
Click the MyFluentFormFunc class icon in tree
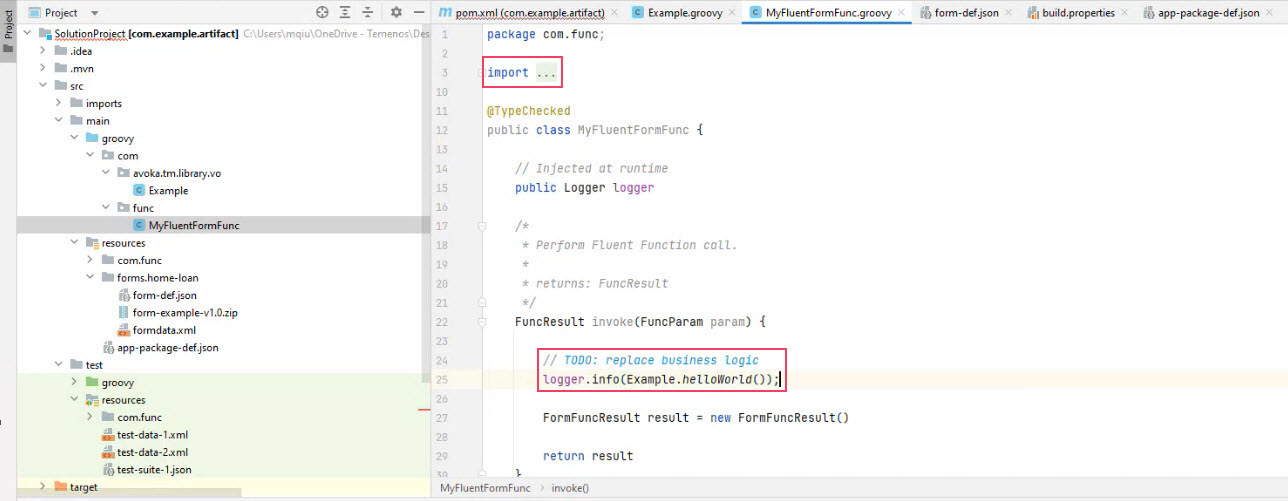139,225
